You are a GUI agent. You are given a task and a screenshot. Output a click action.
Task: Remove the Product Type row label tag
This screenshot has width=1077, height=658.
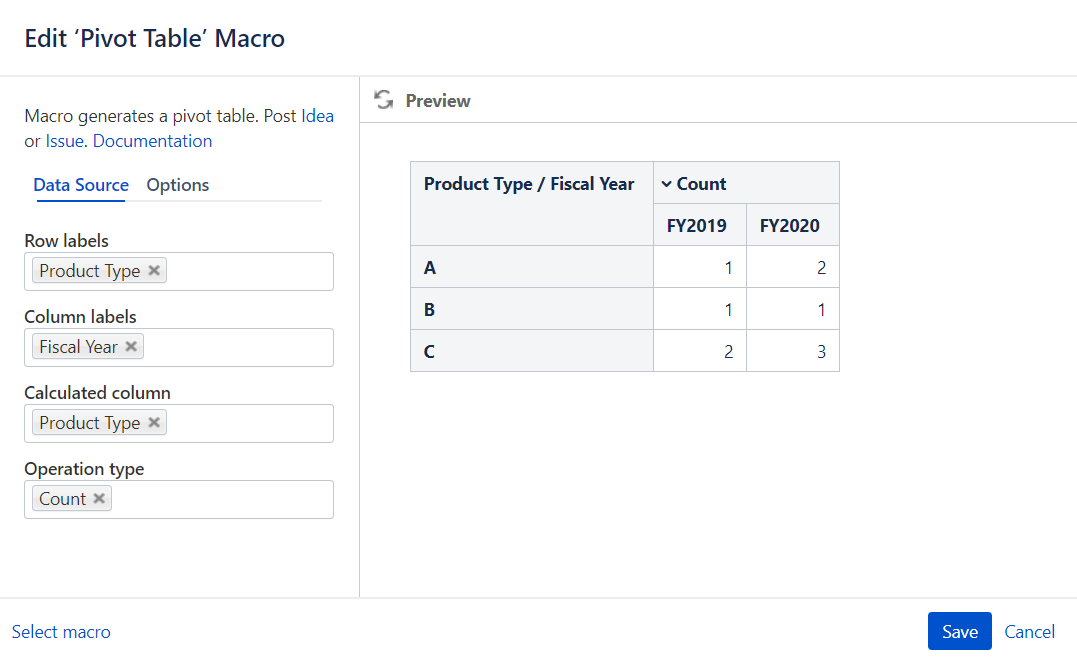tap(154, 270)
